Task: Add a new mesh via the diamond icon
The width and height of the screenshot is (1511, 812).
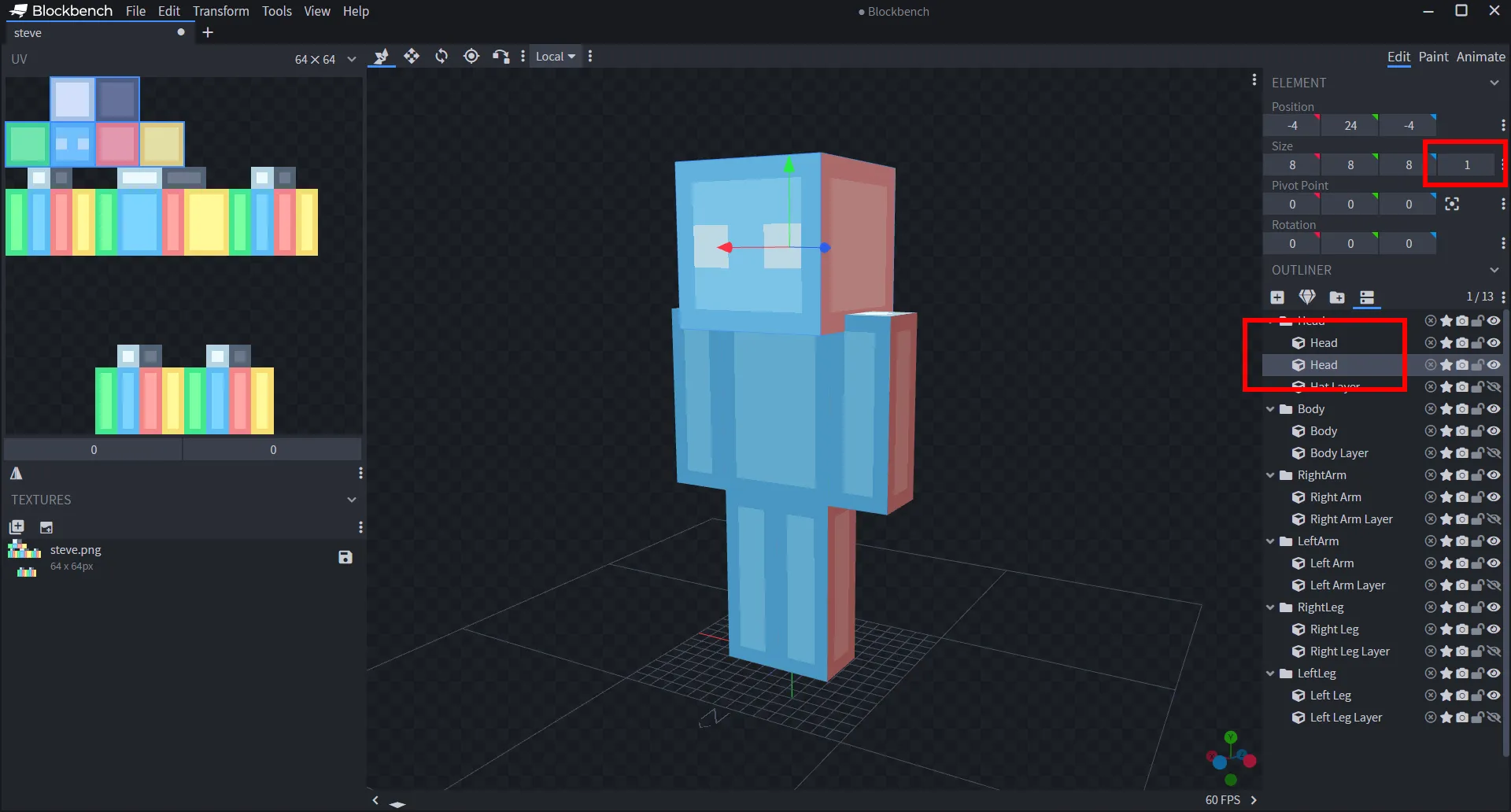Action: [1307, 297]
